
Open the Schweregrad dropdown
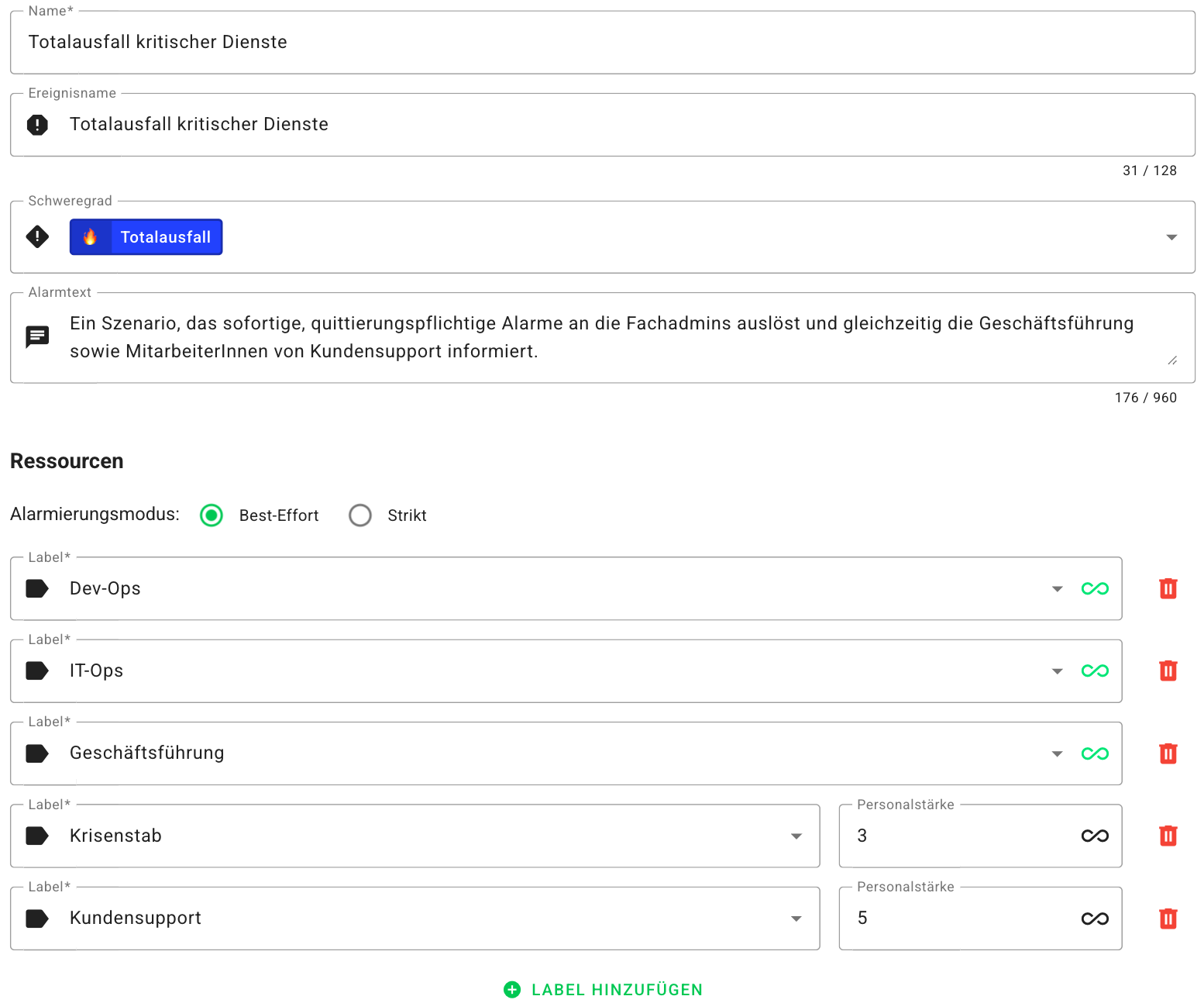tap(1171, 237)
